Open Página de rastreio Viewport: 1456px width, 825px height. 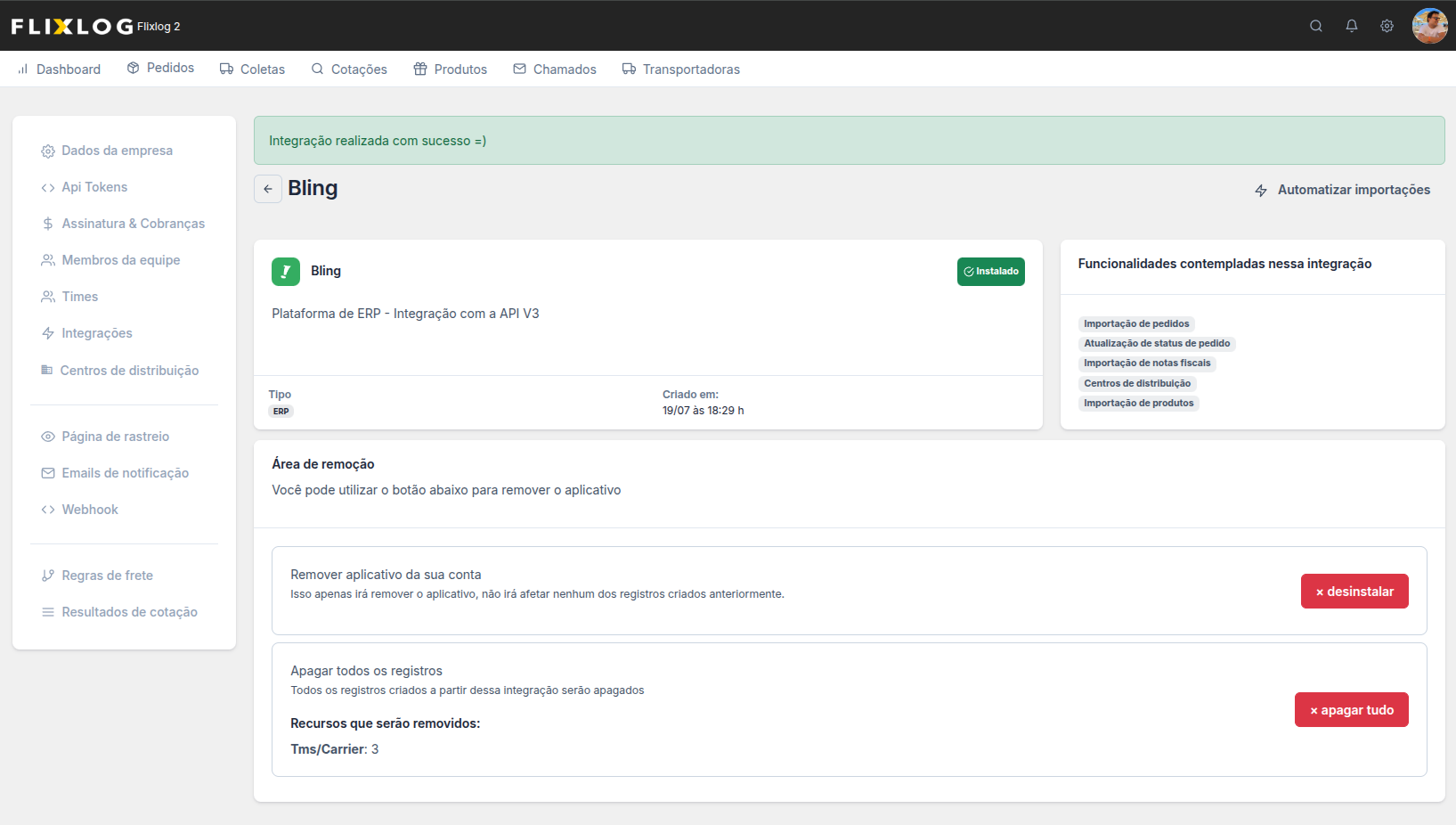pyautogui.click(x=105, y=437)
